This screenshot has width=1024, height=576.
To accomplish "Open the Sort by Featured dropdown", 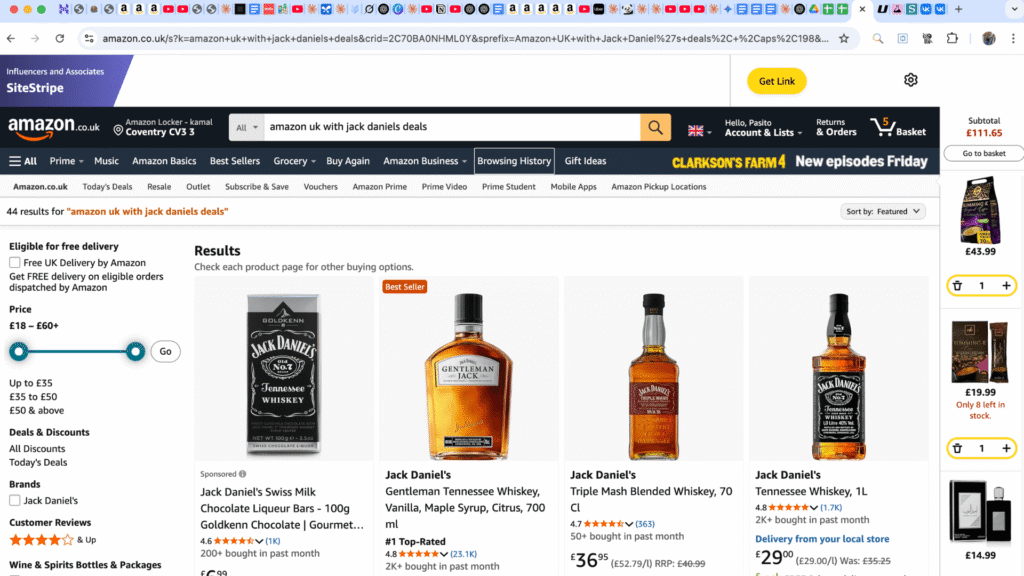I will tap(884, 212).
